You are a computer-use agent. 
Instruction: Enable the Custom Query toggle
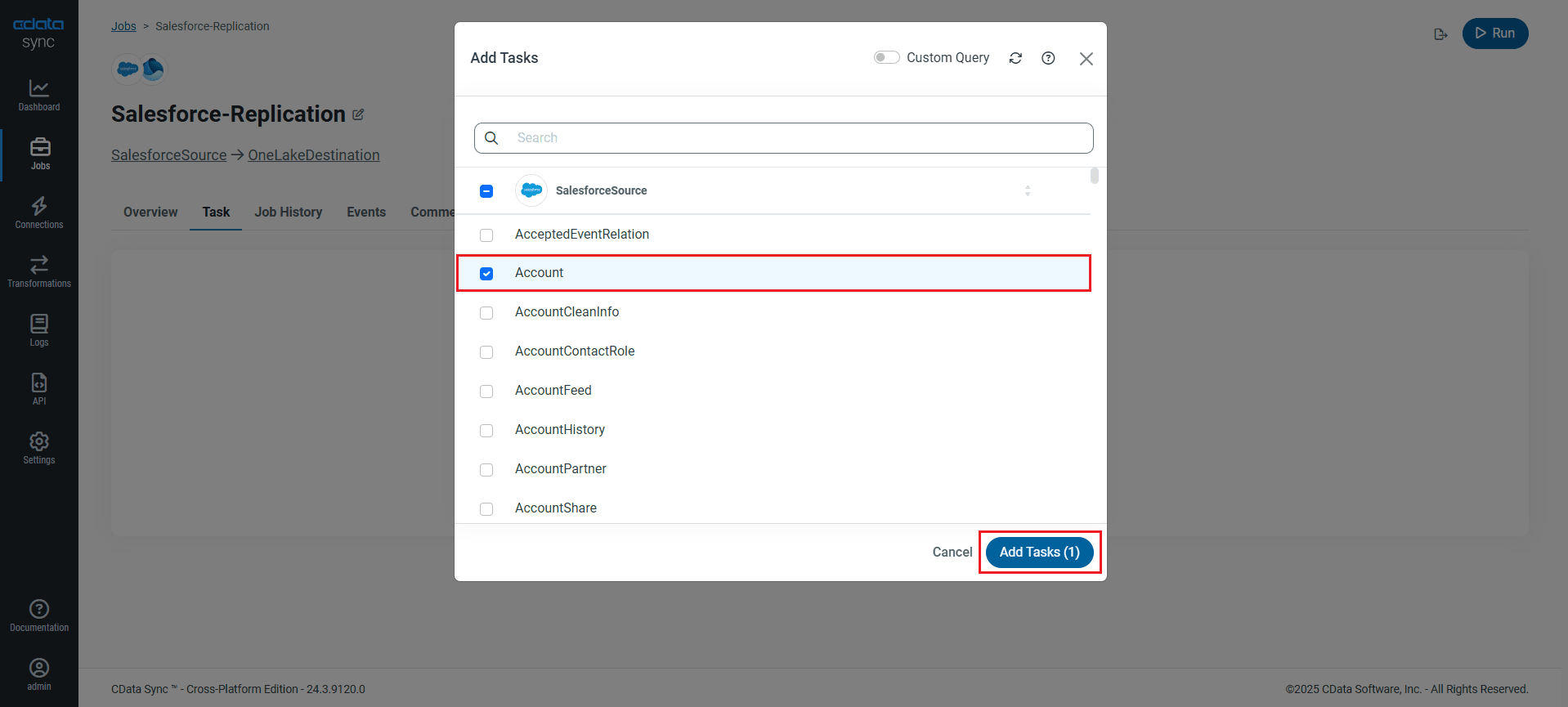[x=886, y=57]
